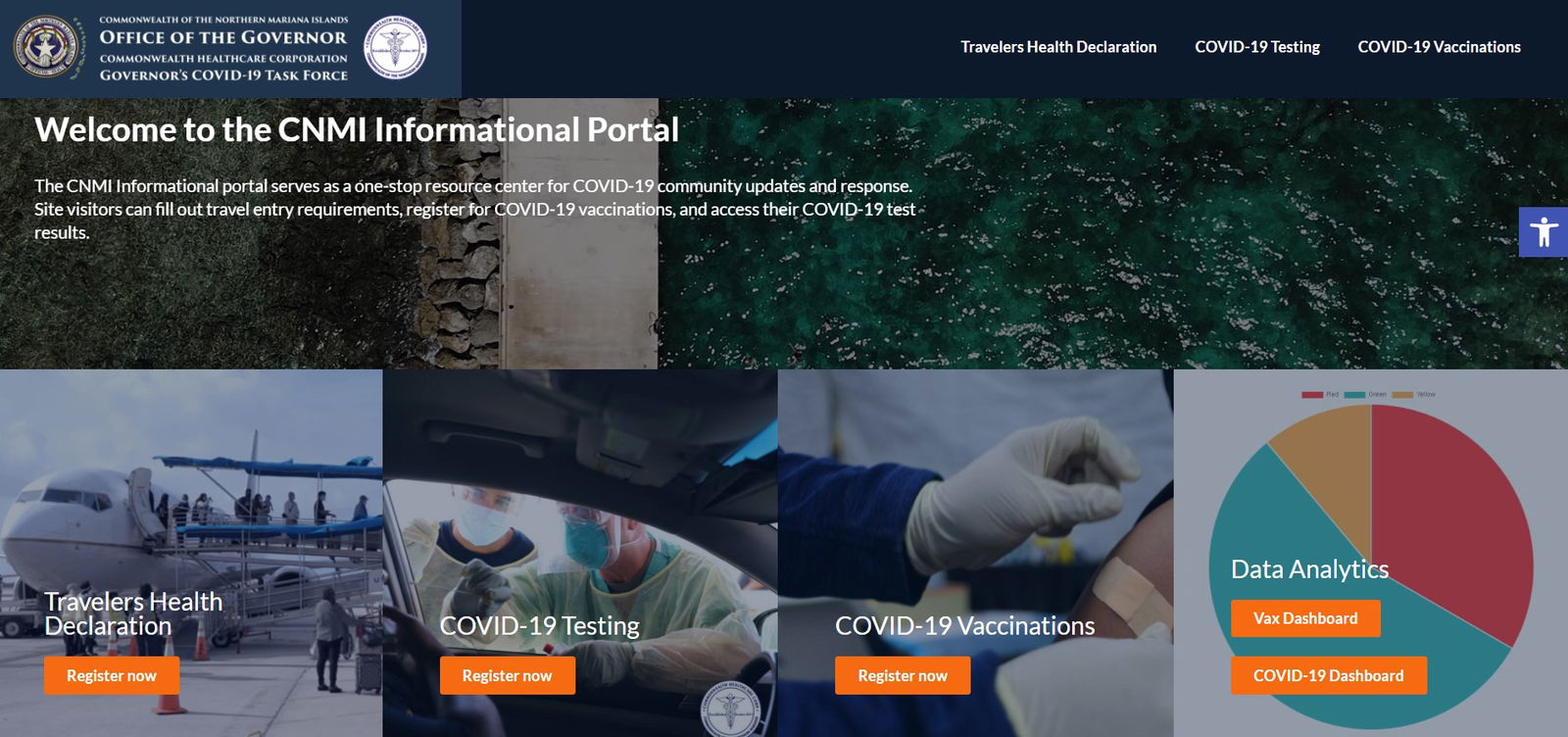Image resolution: width=1568 pixels, height=737 pixels.
Task: Click the Welcome to the CNMI Informational Portal heading
Action: 357,129
